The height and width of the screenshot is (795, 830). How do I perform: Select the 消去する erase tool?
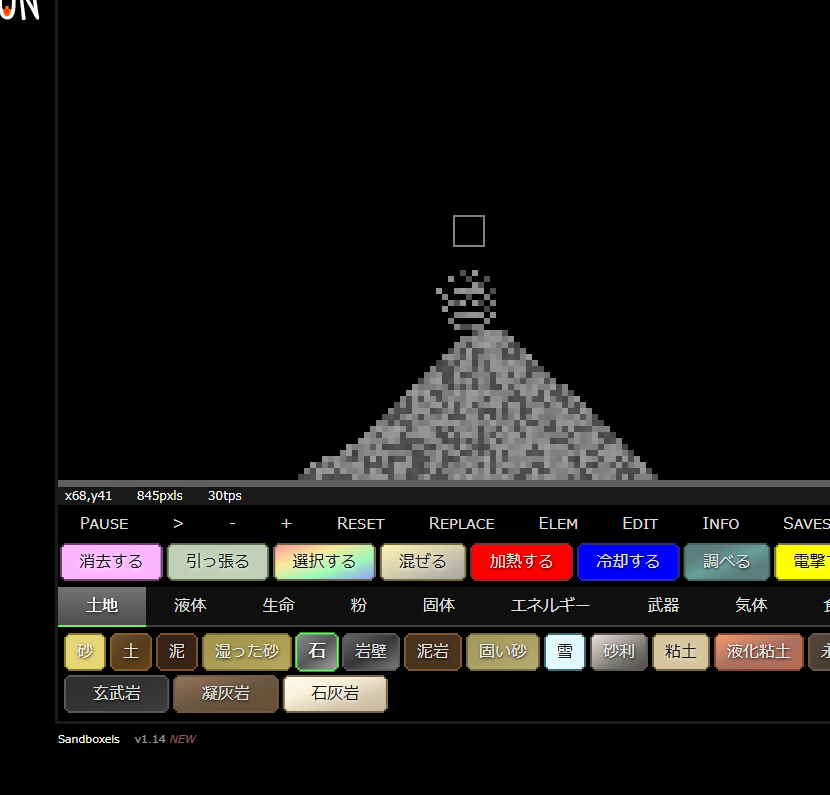coord(111,562)
